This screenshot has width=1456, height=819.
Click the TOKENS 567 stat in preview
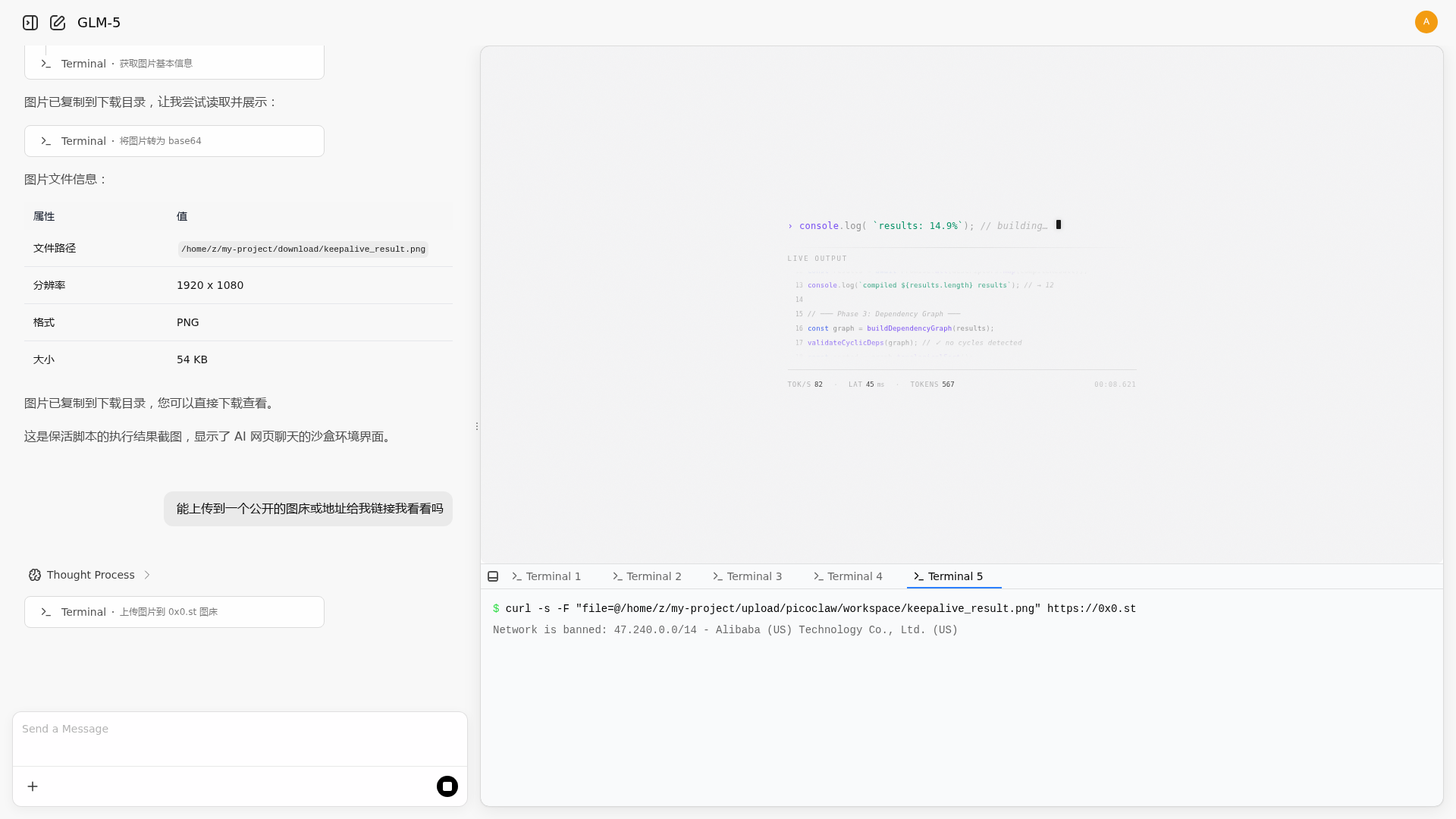[x=932, y=384]
